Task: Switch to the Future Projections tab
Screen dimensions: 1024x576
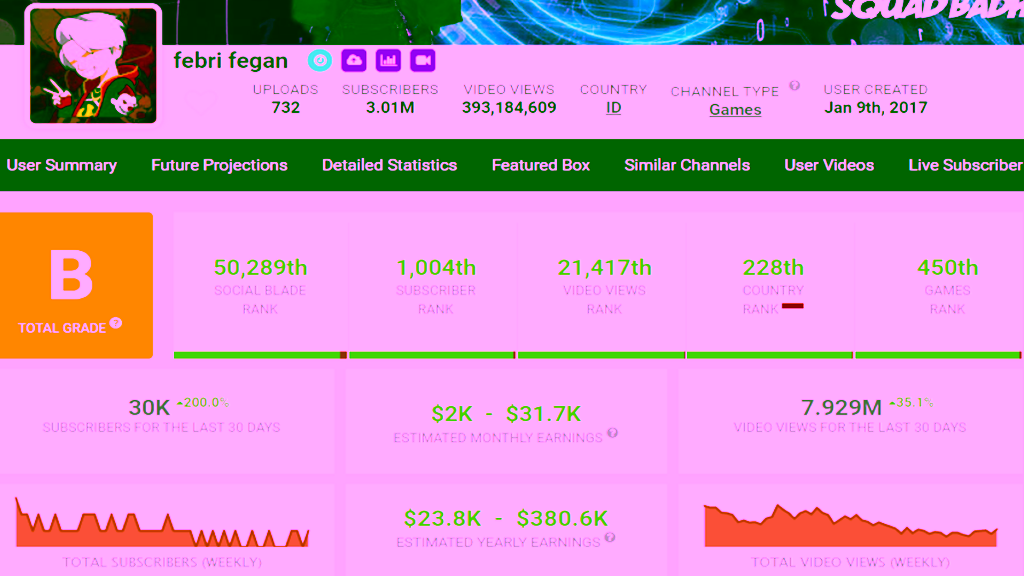Action: click(219, 165)
